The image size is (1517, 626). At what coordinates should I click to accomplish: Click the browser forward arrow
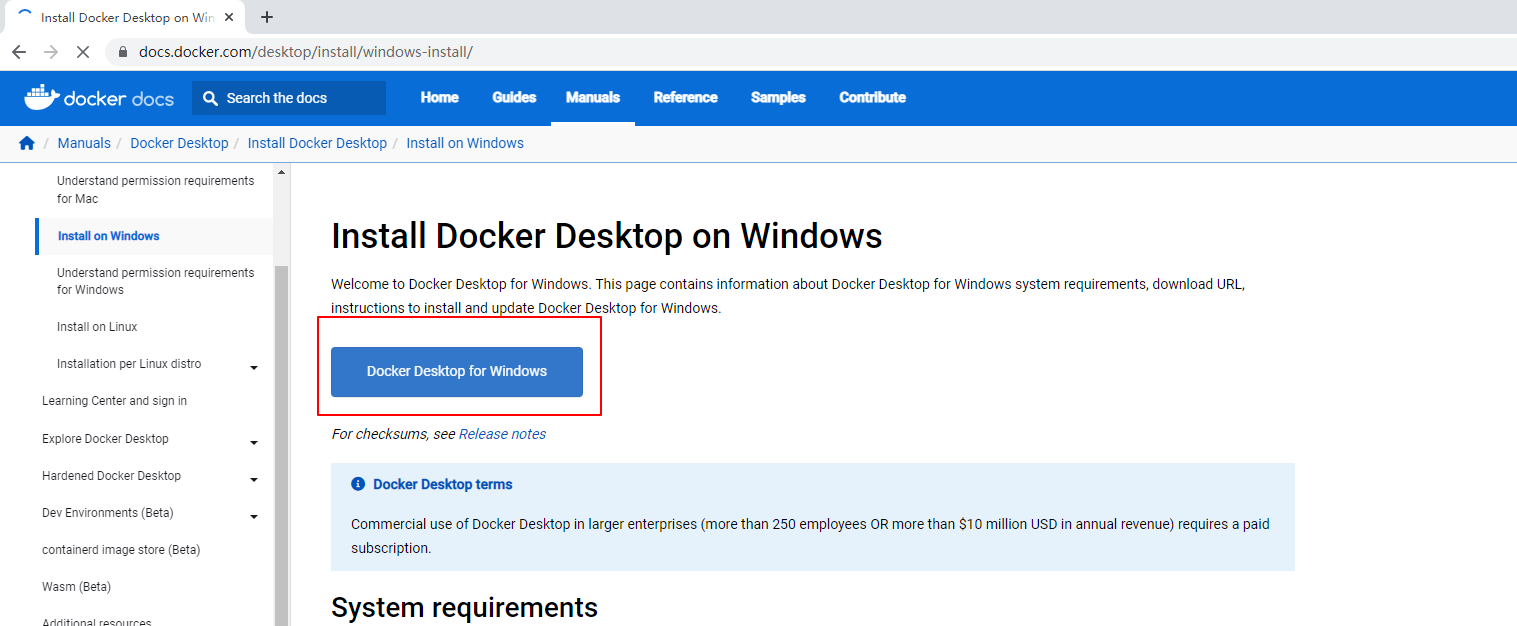51,52
